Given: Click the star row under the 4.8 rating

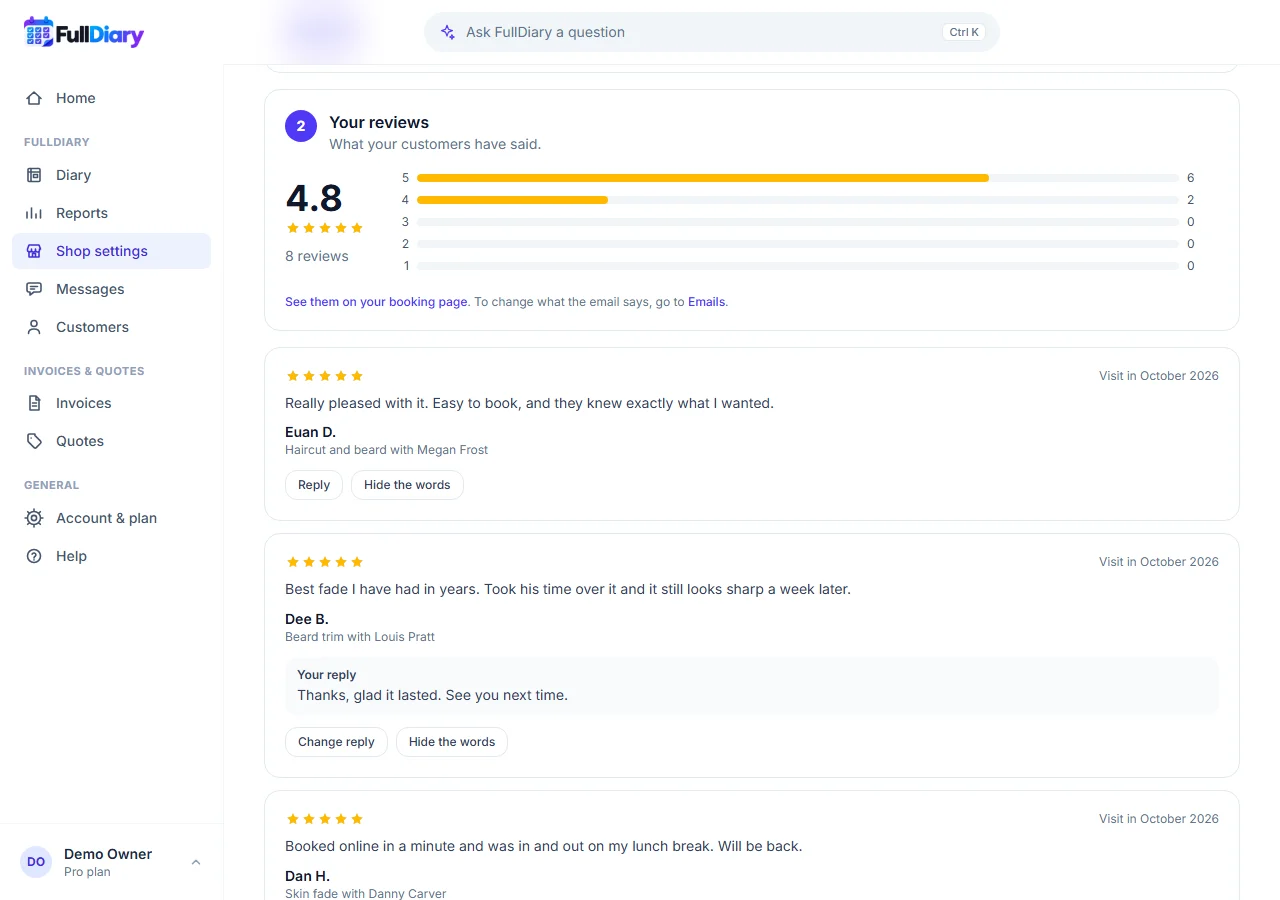Looking at the screenshot, I should point(325,228).
